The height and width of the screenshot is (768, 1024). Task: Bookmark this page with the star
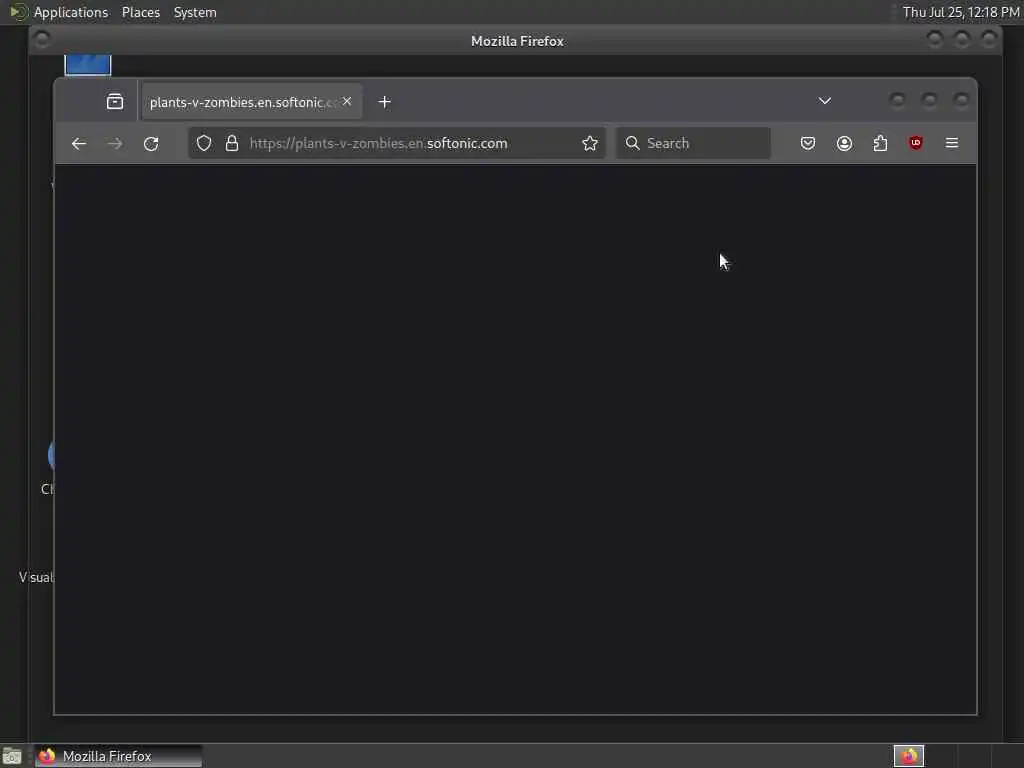(x=590, y=144)
